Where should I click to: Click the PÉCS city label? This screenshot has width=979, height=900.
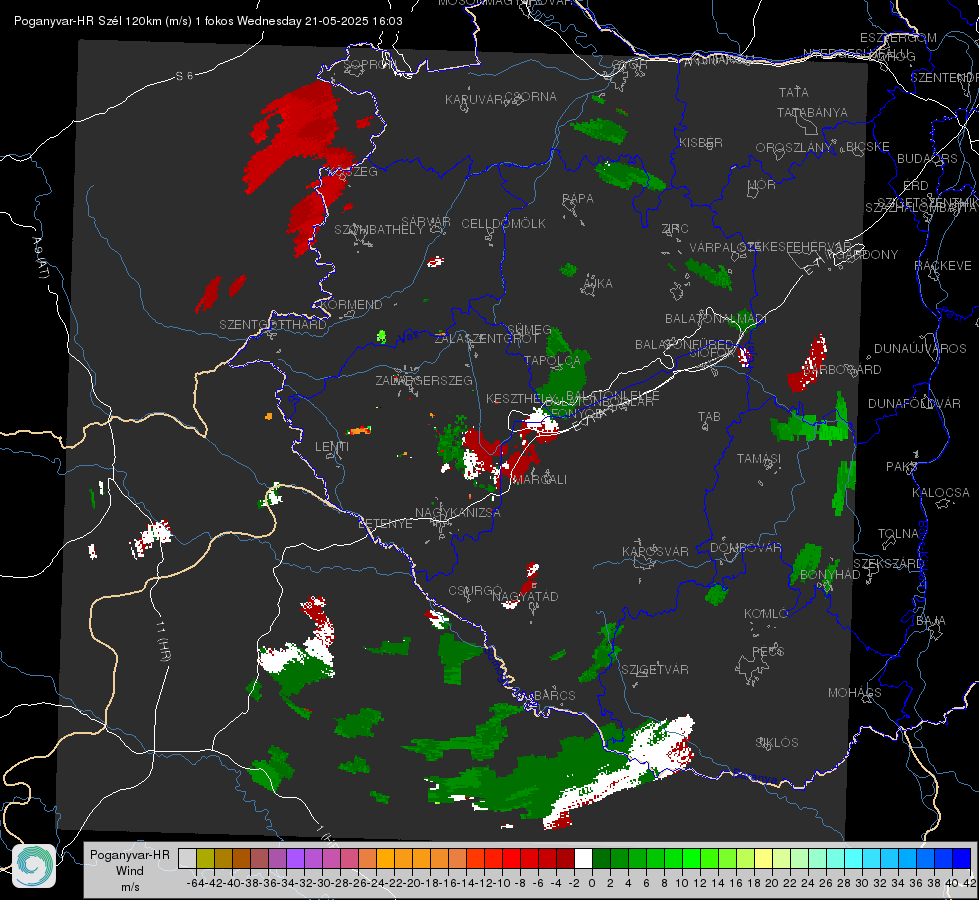click(767, 651)
